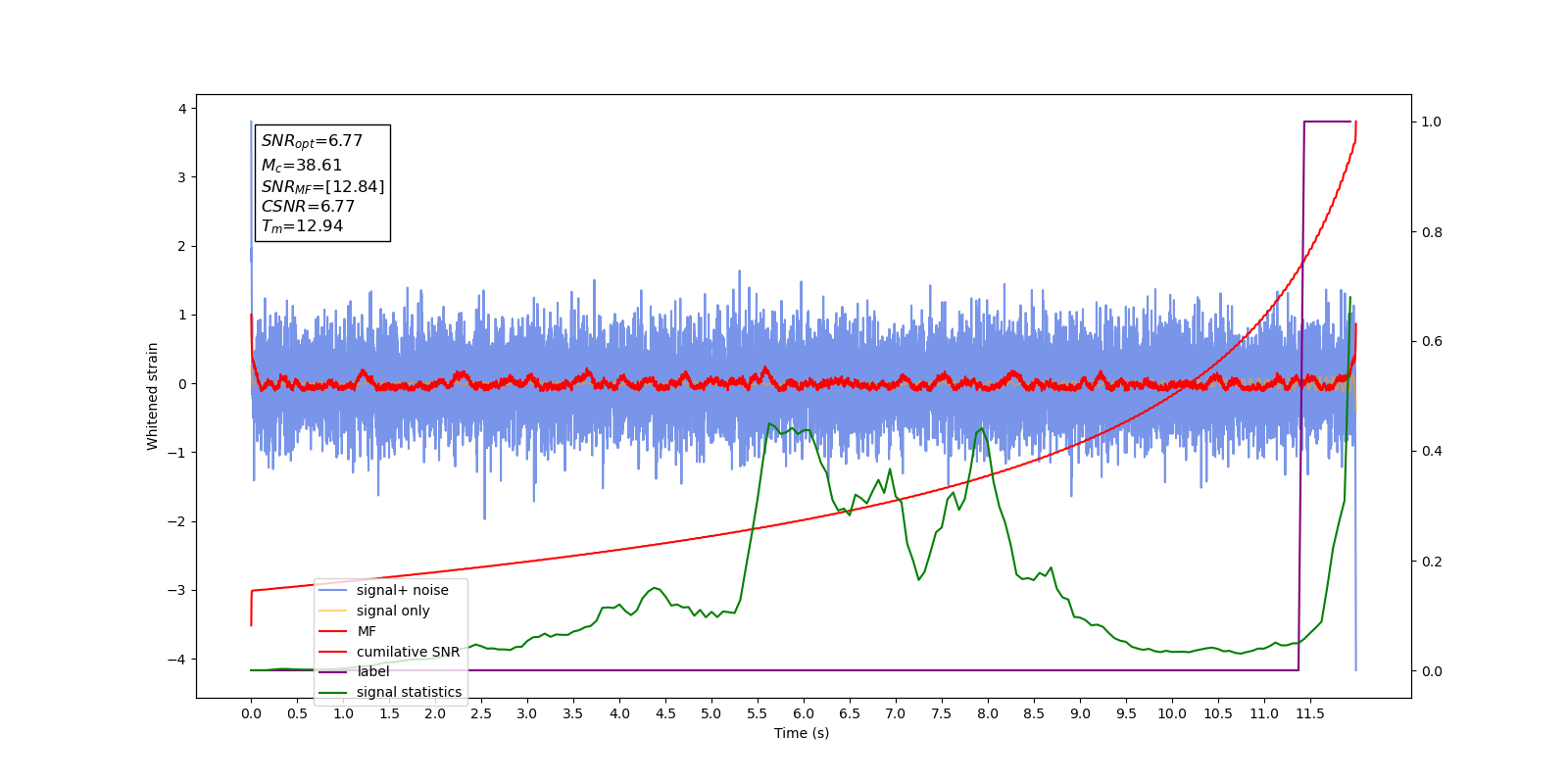Click the CSNR=6.77 annotation text
This screenshot has height=784, width=1568.
point(308,206)
